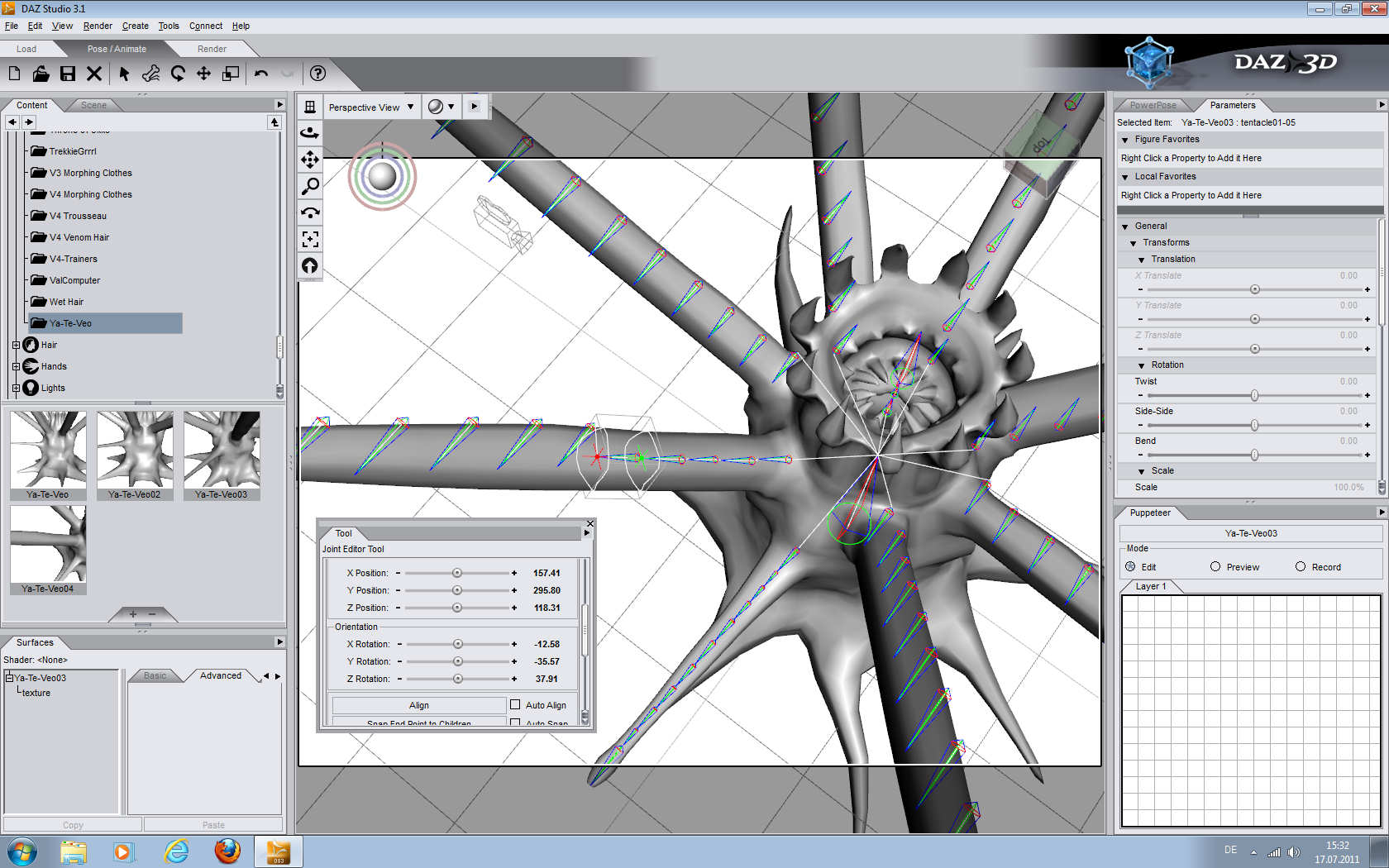Activate the Joint Editor bone tool
The height and width of the screenshot is (868, 1389).
(x=150, y=74)
